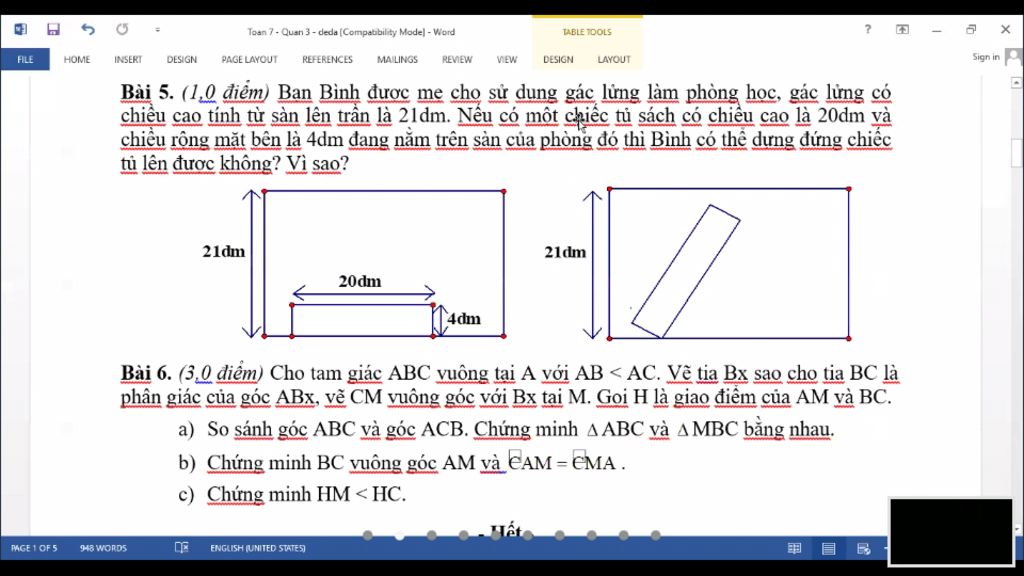Click the "21dm" label beside the right rectangle
The height and width of the screenshot is (576, 1024).
pyautogui.click(x=565, y=252)
